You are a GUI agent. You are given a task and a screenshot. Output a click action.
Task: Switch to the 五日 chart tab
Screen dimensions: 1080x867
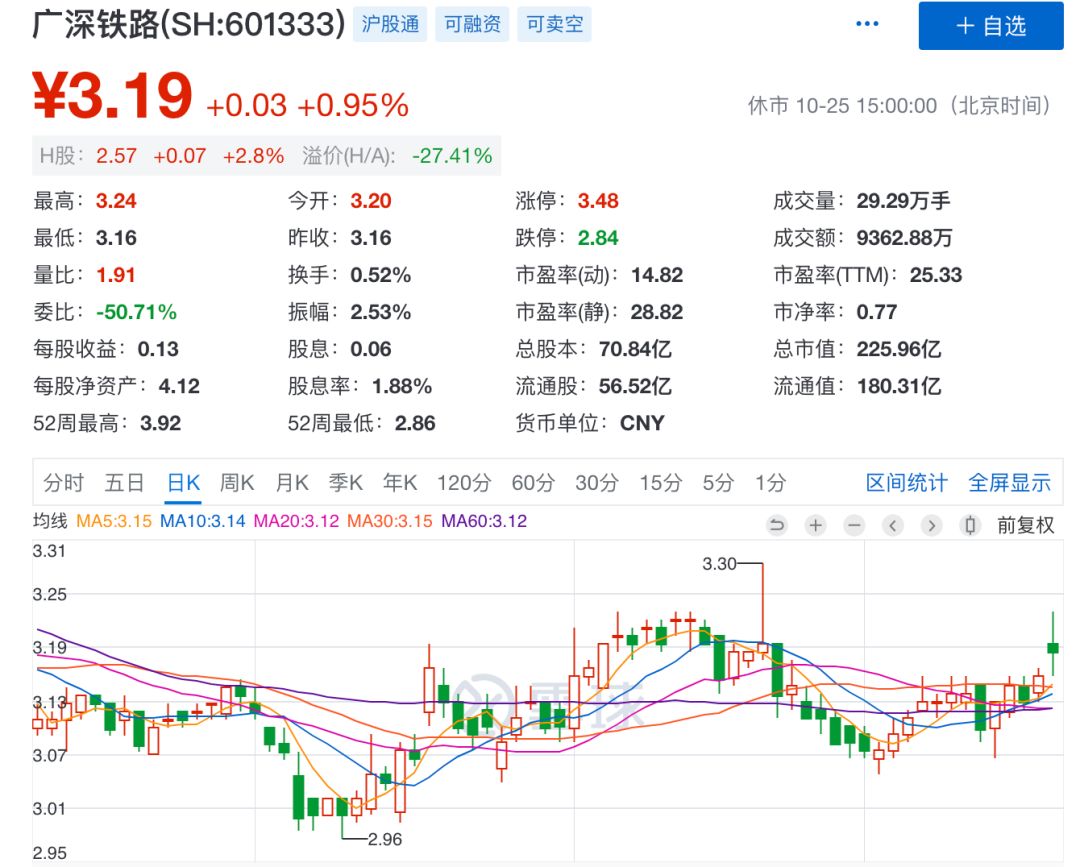click(x=124, y=483)
